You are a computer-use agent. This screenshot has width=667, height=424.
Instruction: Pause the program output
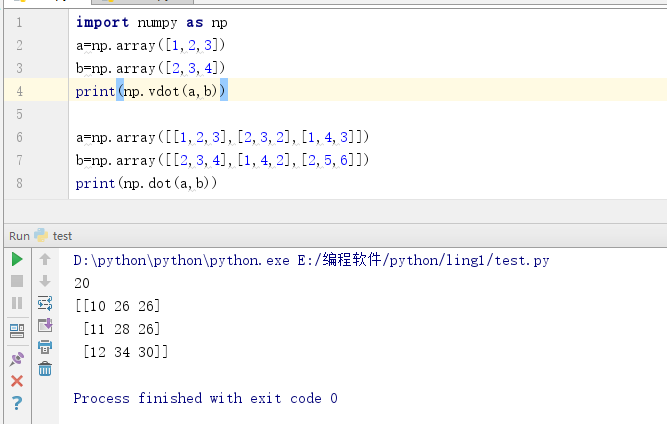coord(17,303)
